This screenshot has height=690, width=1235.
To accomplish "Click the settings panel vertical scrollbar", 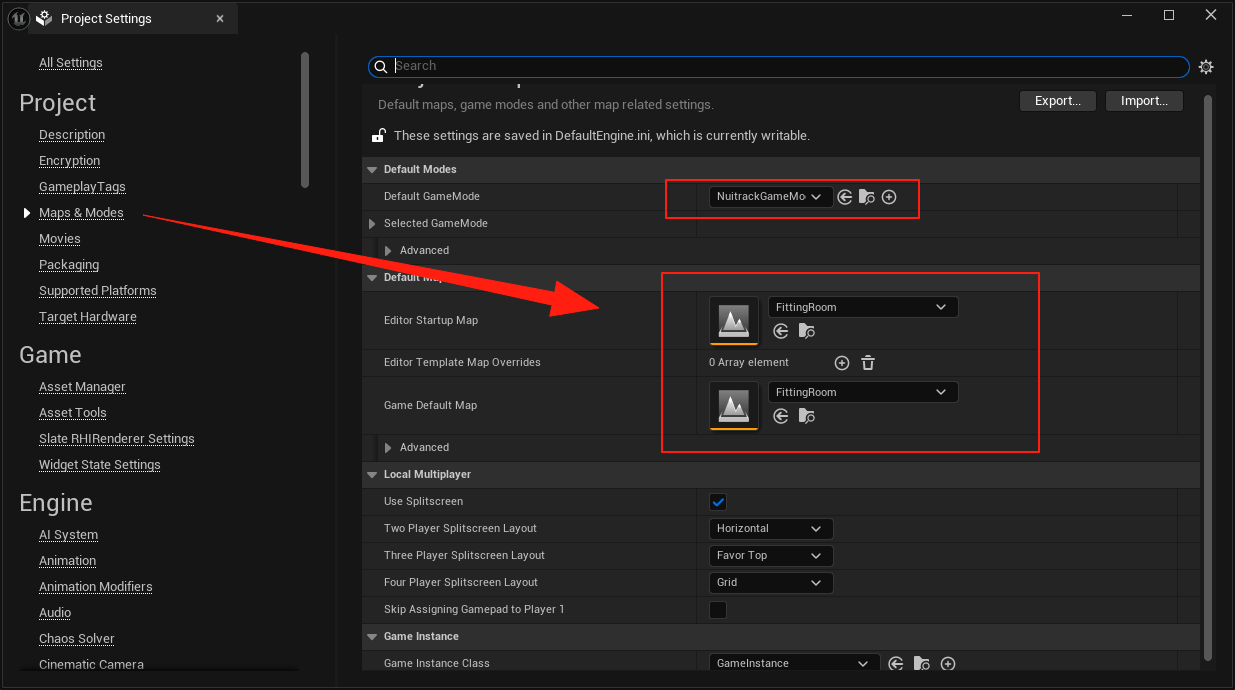I will coord(1207,378).
